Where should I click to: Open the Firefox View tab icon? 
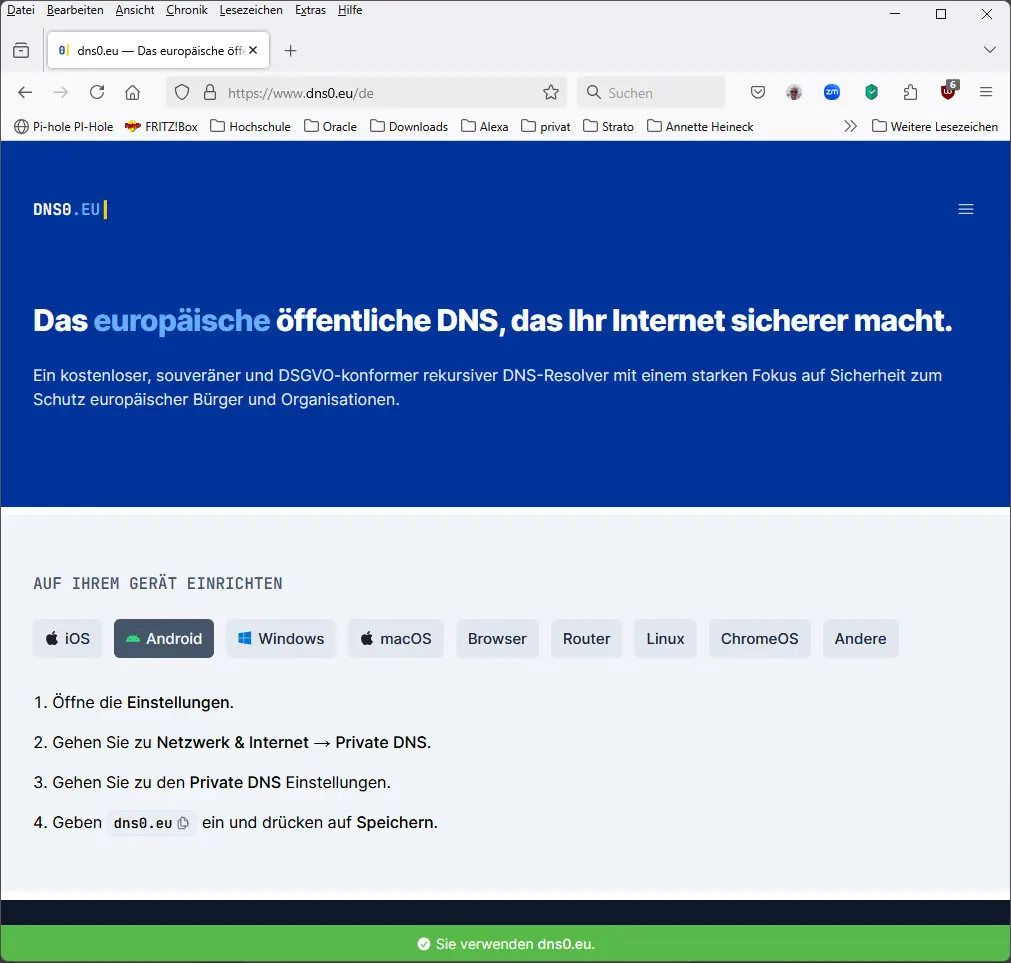[x=21, y=50]
